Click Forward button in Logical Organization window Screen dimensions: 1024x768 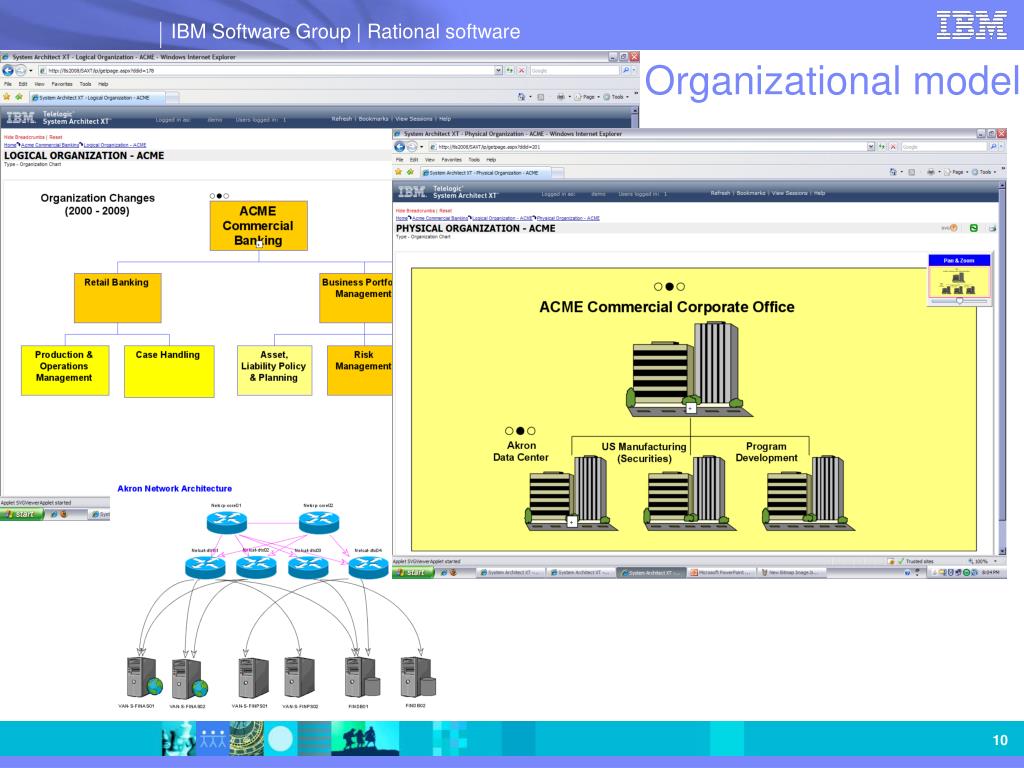click(x=21, y=71)
